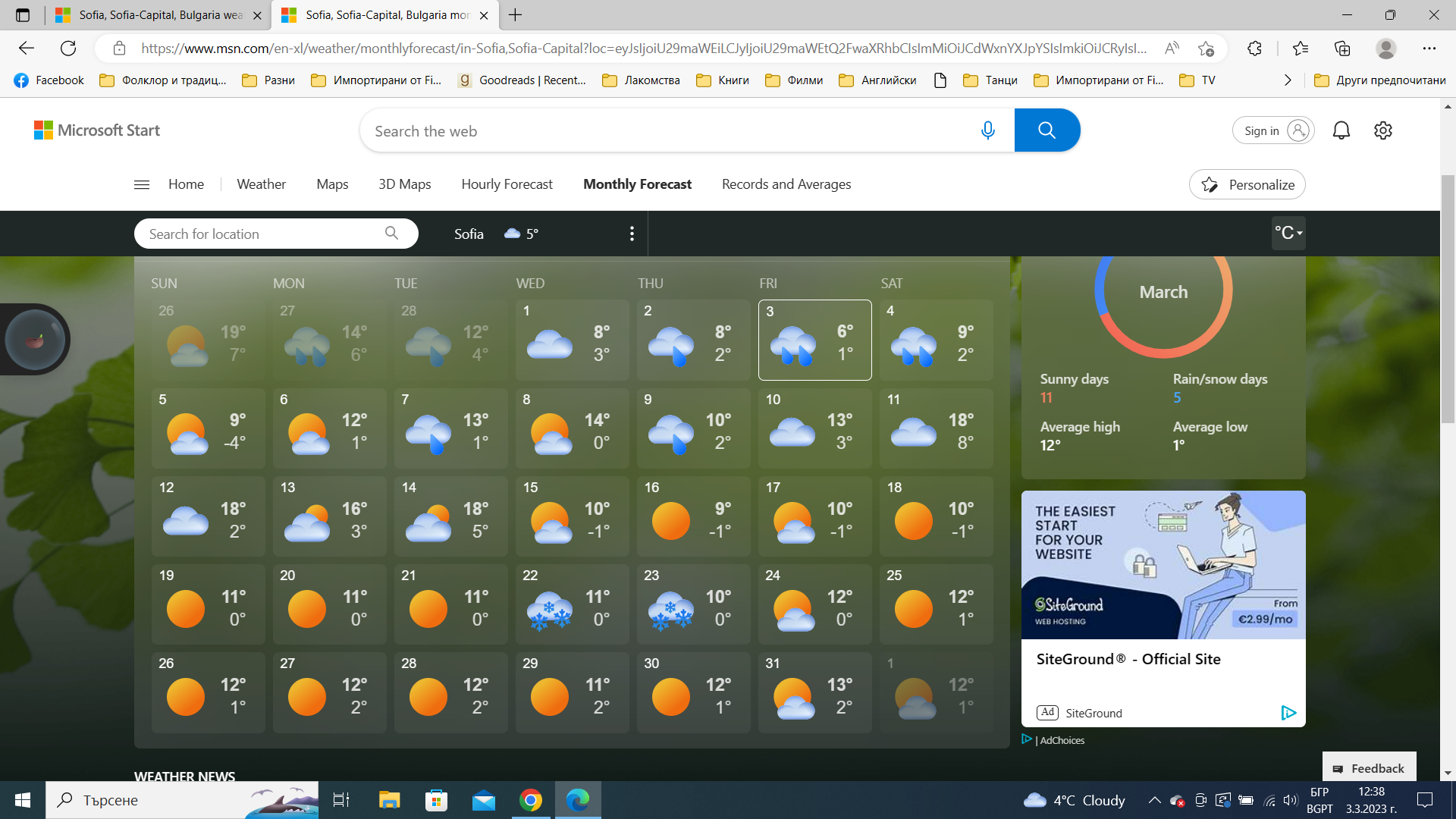Screen dimensions: 1456x819
Task: Add page to favorites star icon
Action: pos(1206,49)
